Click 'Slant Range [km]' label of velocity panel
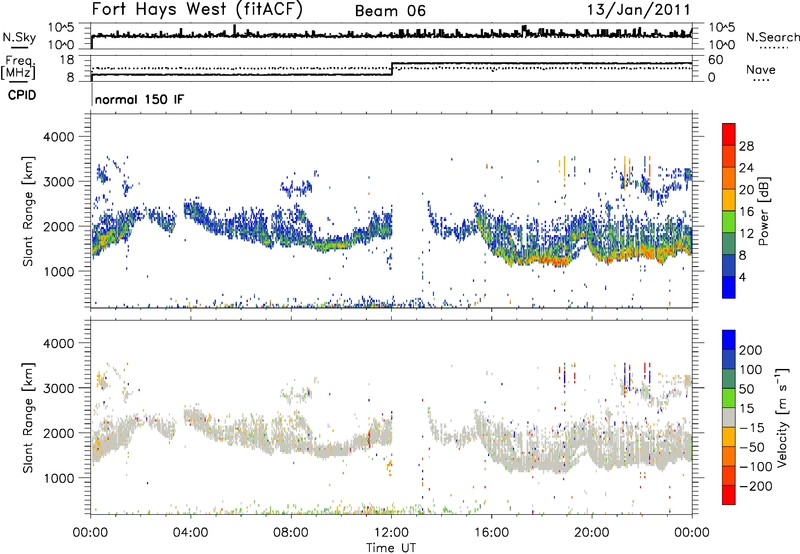Image resolution: width=800 pixels, height=554 pixels. 28,417
